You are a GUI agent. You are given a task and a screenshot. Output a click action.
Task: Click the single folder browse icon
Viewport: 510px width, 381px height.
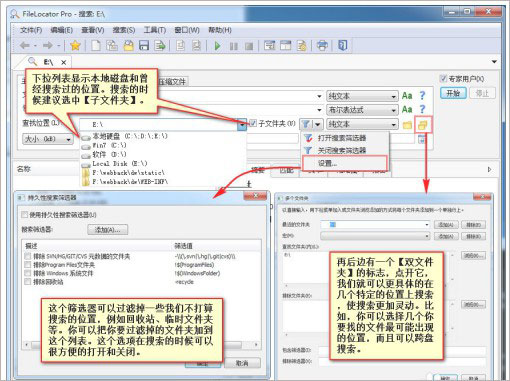(x=407, y=125)
